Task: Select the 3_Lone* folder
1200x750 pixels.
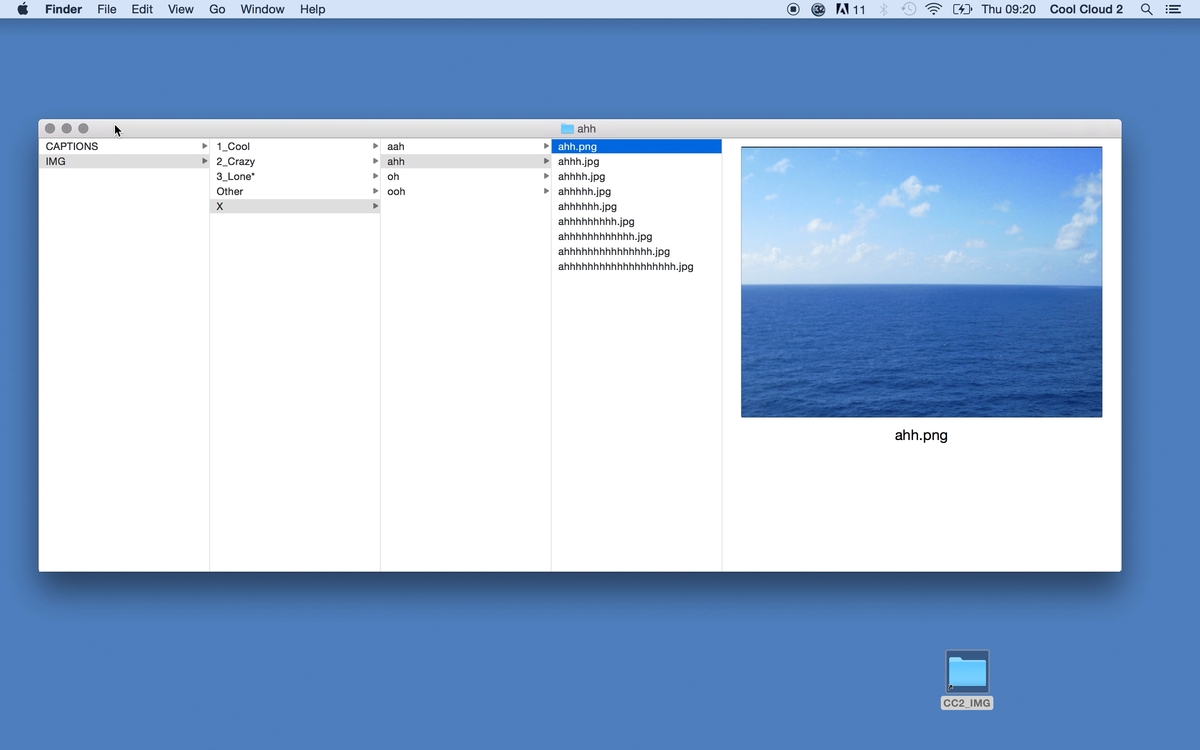Action: click(x=236, y=176)
